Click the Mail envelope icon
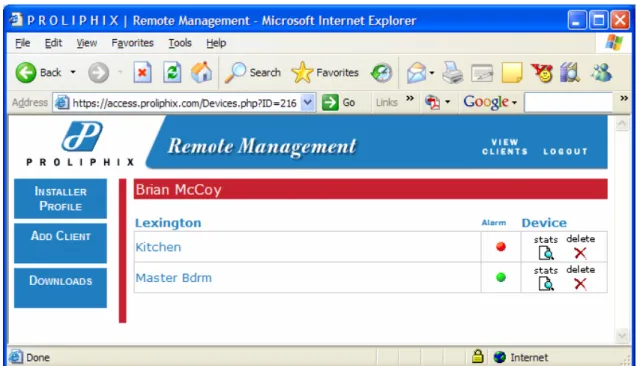This screenshot has width=640, height=366. [x=416, y=73]
